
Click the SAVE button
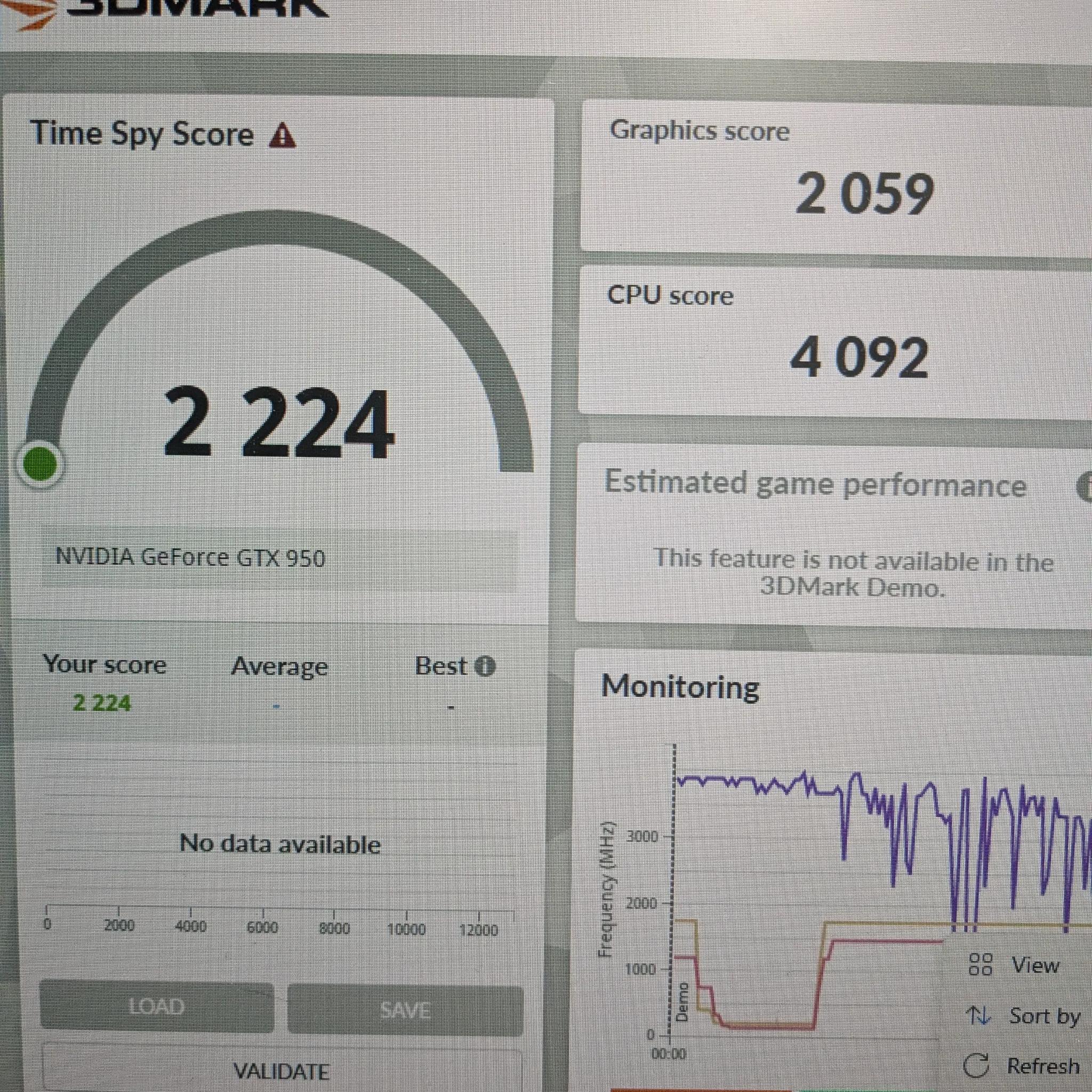point(405,1009)
